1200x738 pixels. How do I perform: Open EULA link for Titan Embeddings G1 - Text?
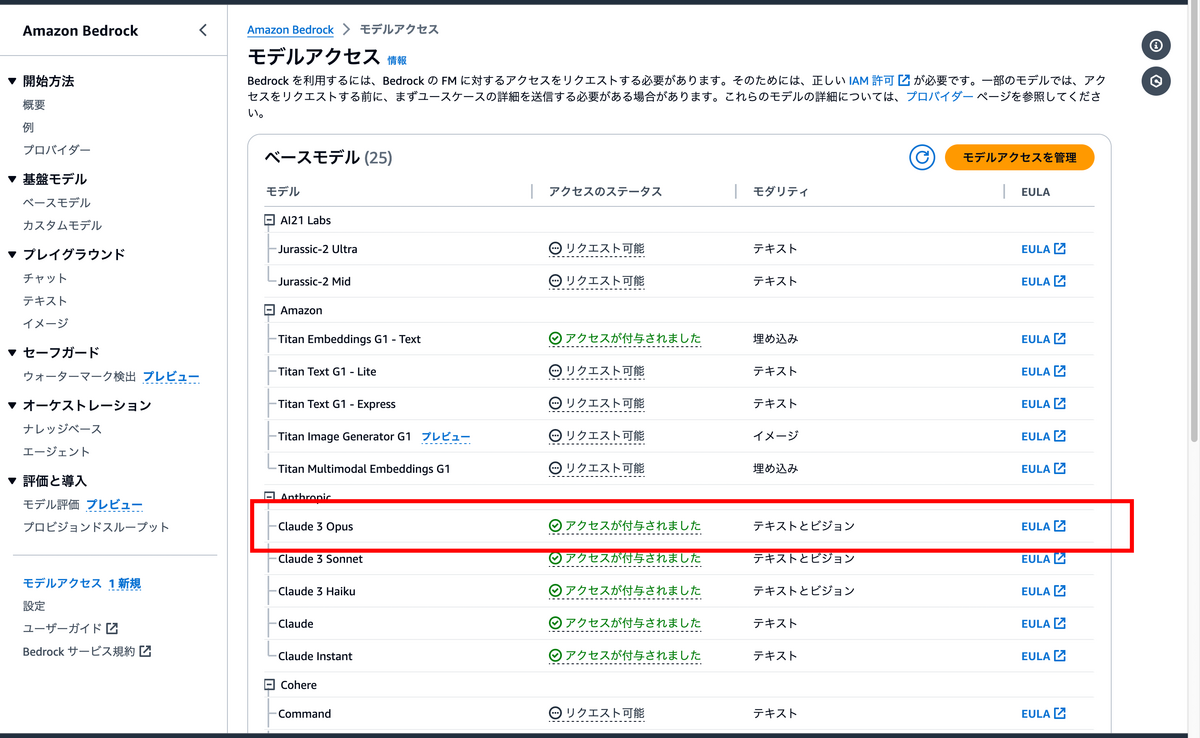(x=1043, y=339)
